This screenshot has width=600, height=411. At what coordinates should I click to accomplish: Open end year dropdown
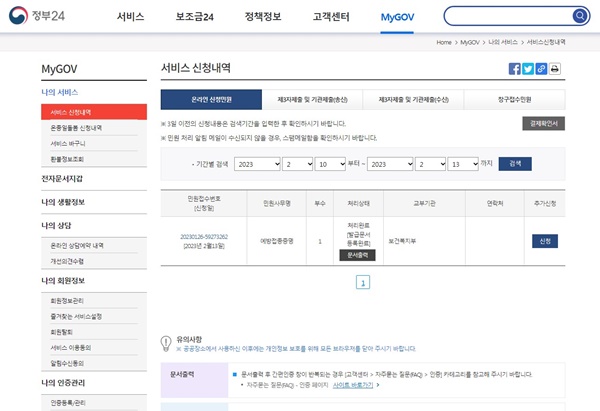390,164
